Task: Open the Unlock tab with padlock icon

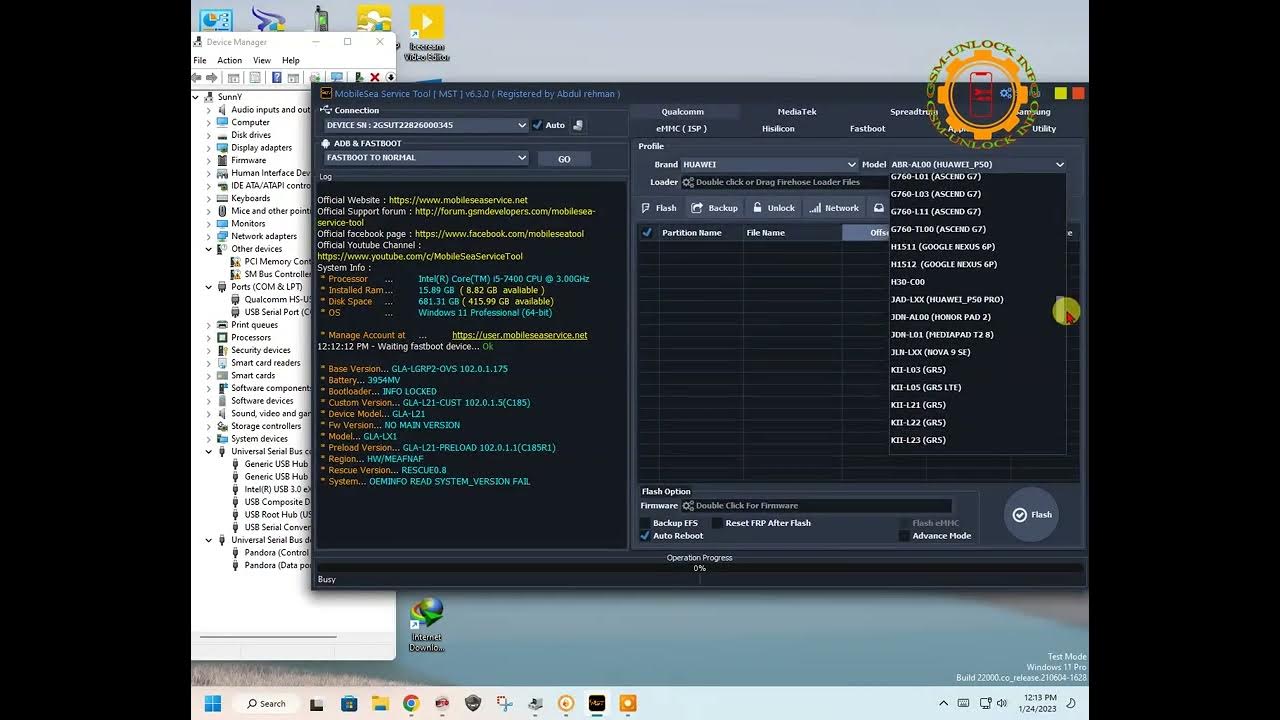Action: [775, 208]
